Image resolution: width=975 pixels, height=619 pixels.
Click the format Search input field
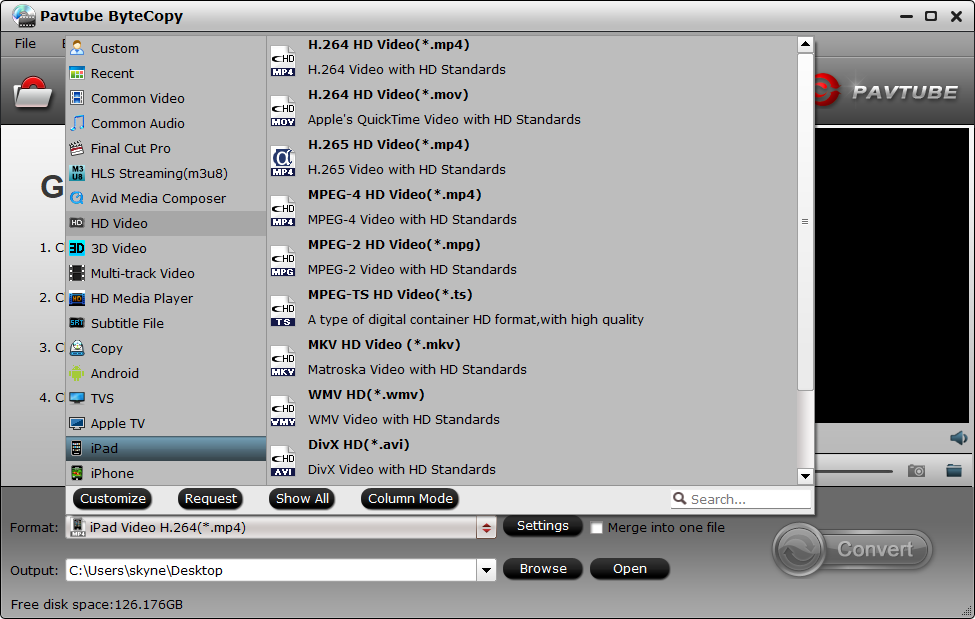click(x=741, y=499)
